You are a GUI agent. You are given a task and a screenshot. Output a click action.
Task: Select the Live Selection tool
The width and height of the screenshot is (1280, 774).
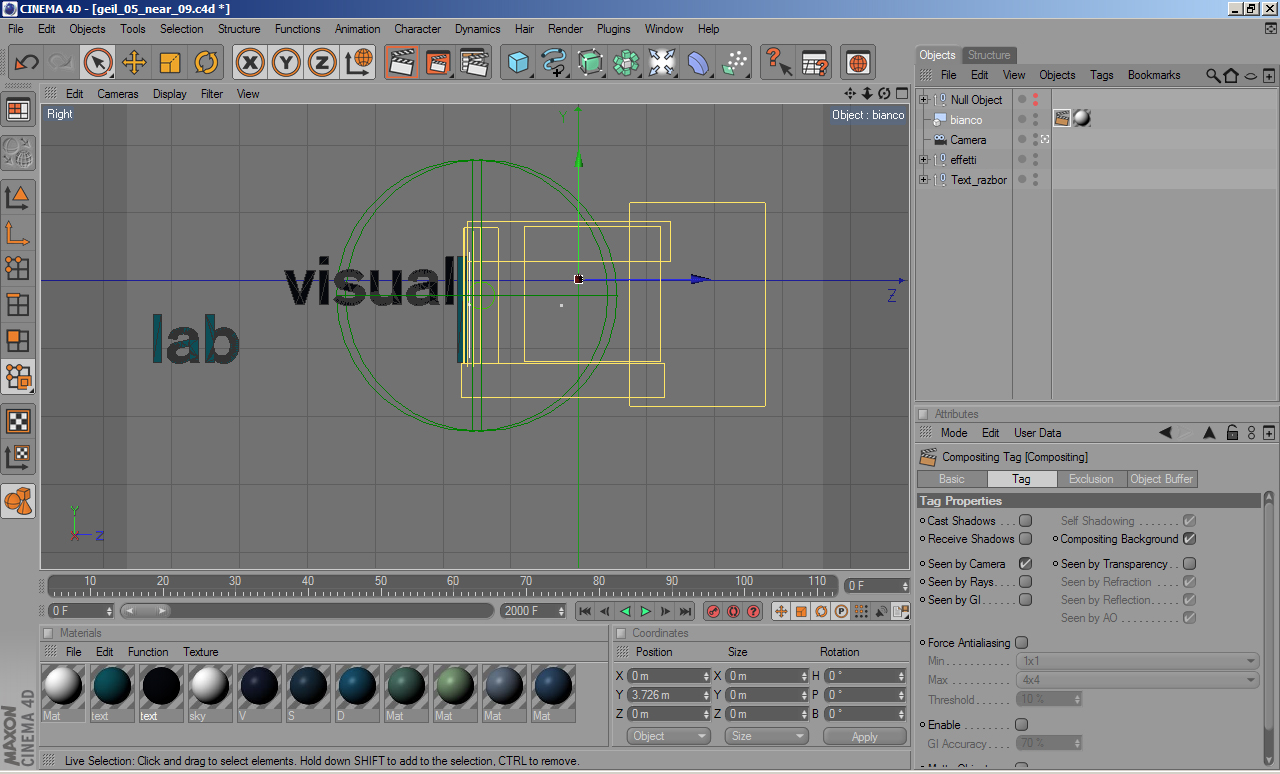98,63
